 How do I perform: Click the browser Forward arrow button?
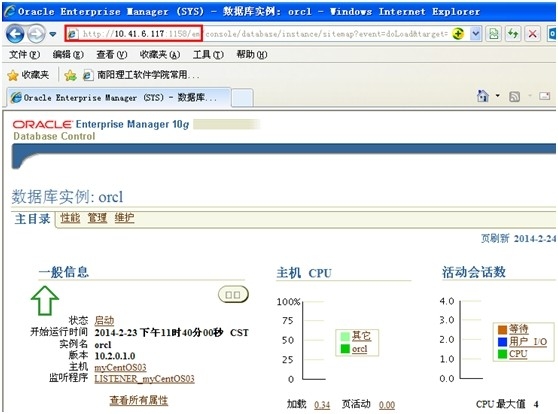pos(36,34)
